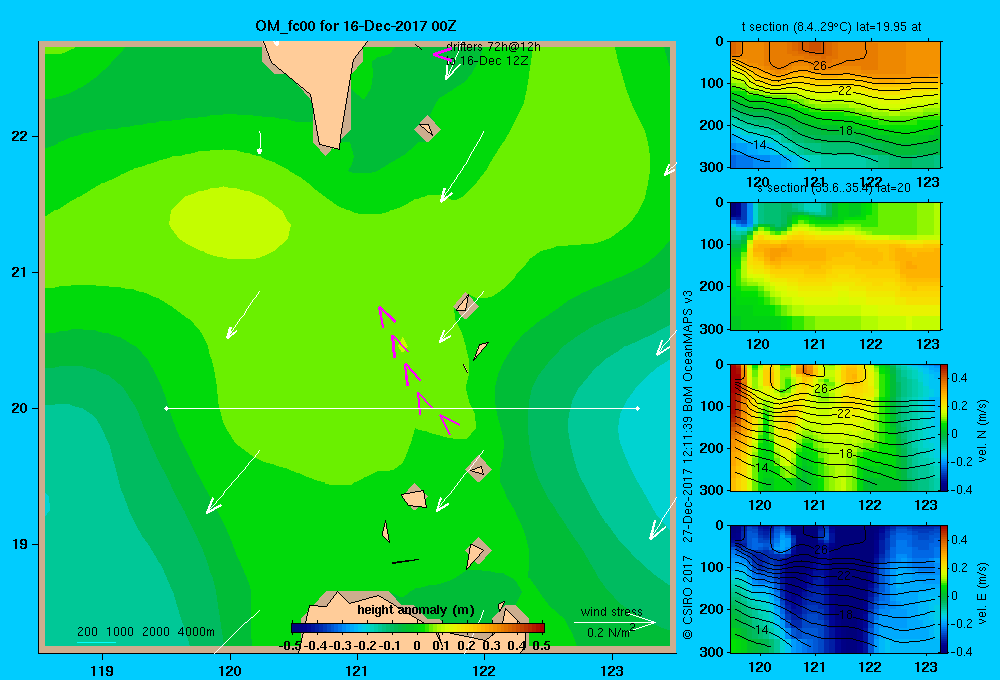1000x680 pixels.
Task: Click the wind stress reference arrow
Action: (615, 622)
